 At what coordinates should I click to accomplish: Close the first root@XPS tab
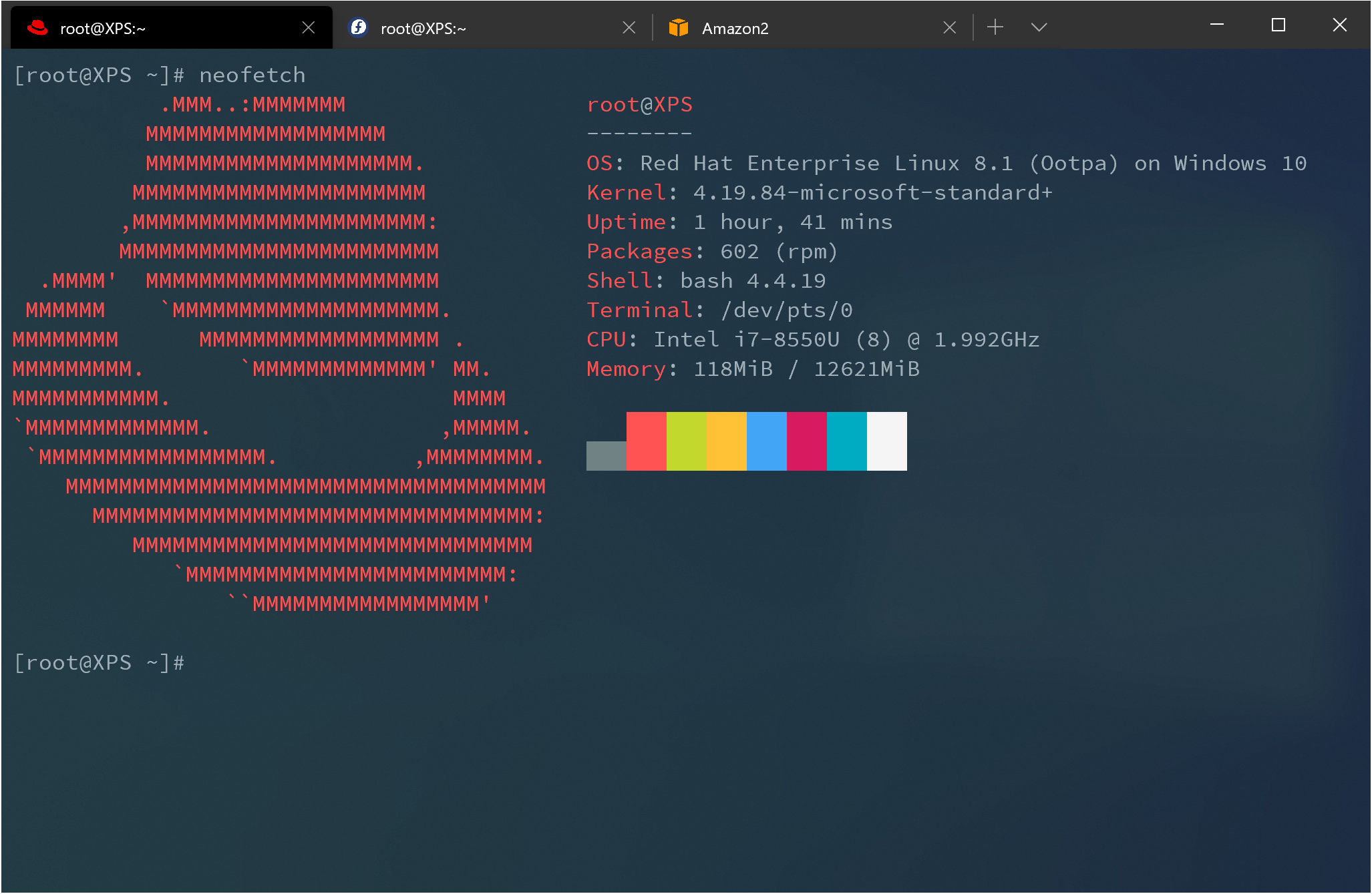308,27
